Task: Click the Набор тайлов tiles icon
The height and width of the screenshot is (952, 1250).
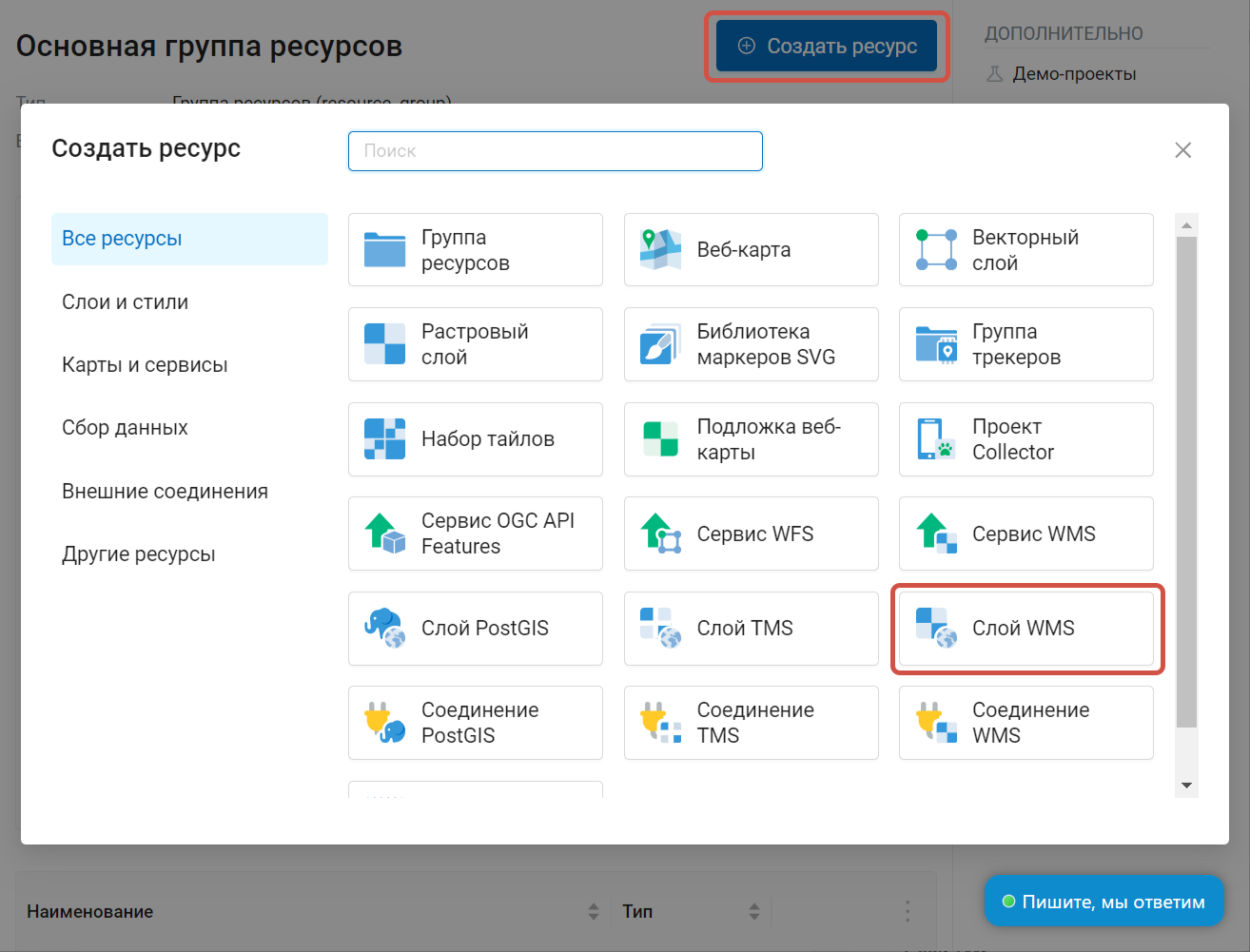Action: tap(384, 438)
